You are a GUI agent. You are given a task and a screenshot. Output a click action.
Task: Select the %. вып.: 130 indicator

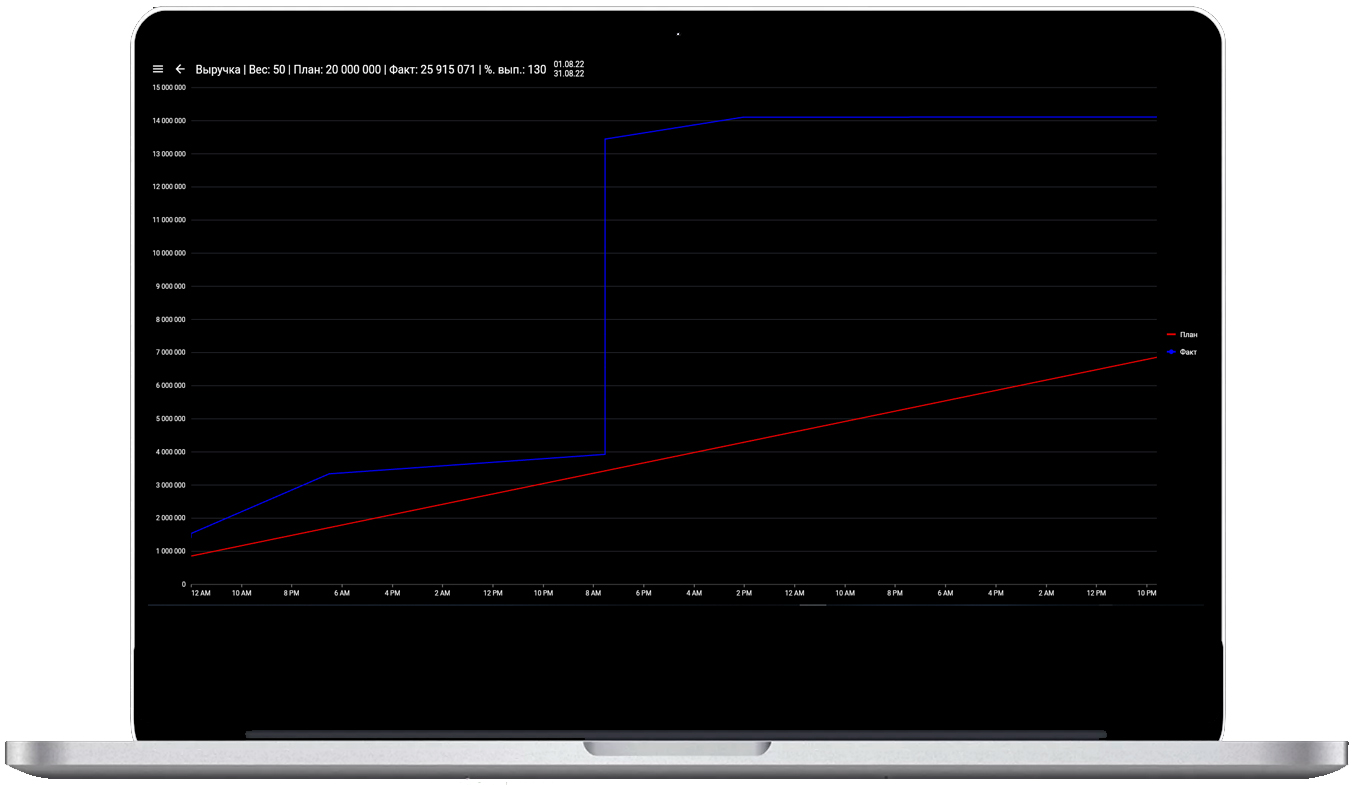click(x=515, y=70)
